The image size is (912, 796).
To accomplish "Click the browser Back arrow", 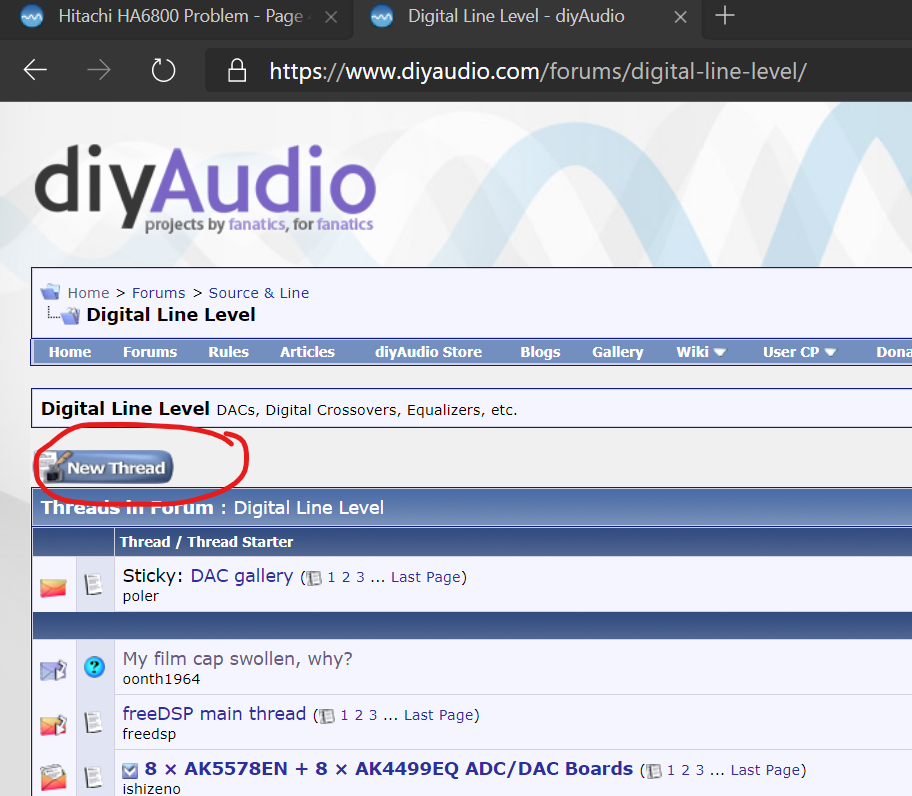I will point(35,70).
